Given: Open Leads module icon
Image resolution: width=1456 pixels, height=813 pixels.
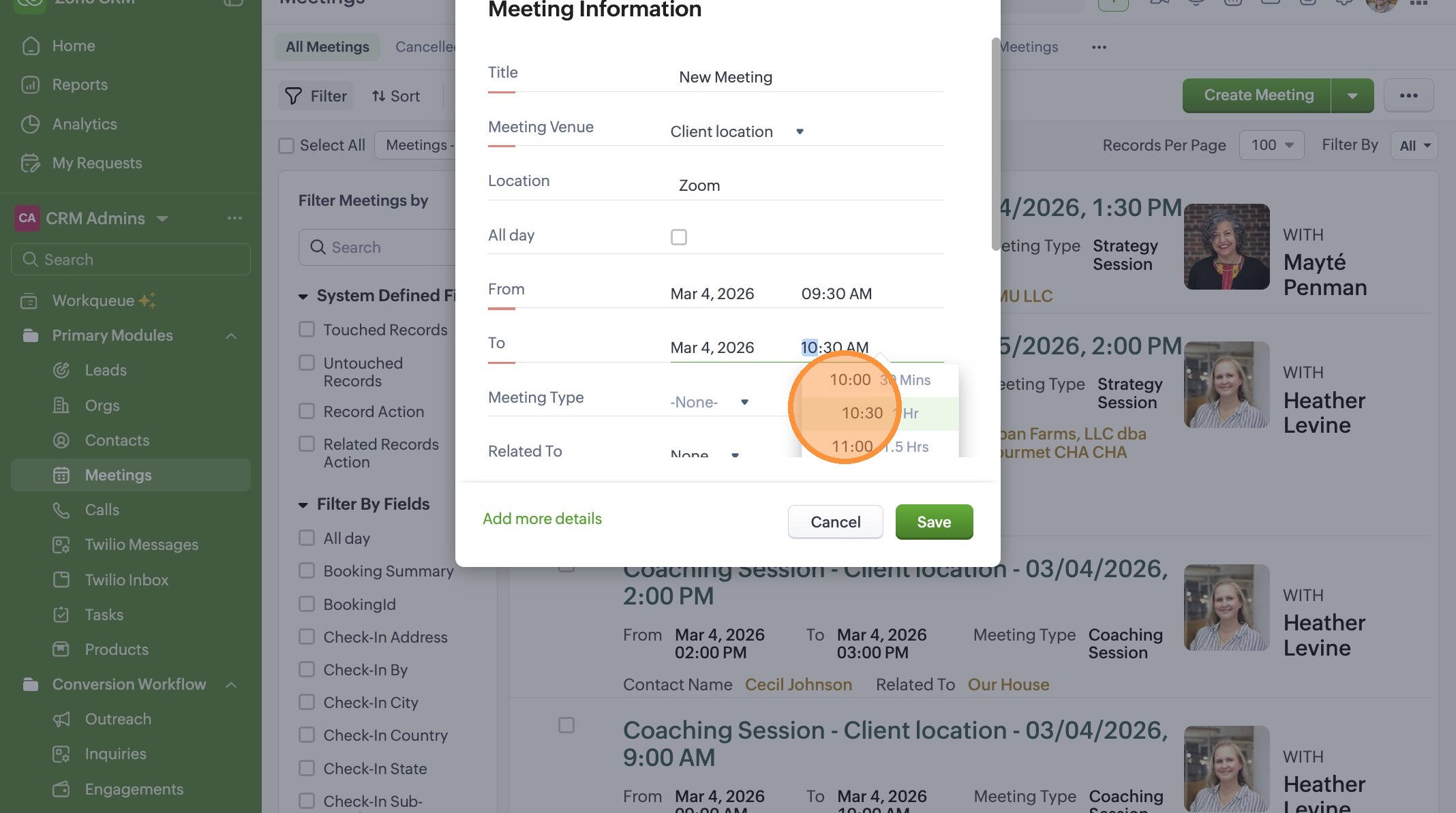Looking at the screenshot, I should point(61,371).
